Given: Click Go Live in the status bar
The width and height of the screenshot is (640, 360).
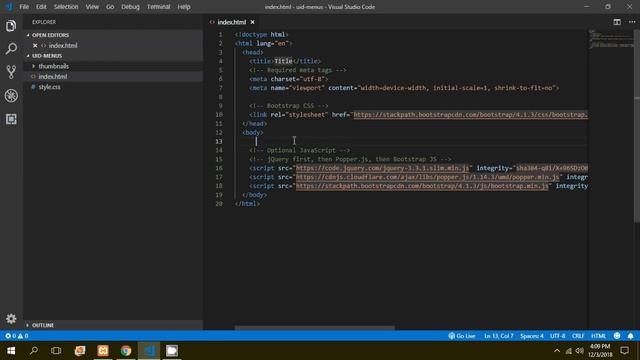Looking at the screenshot, I should 462,336.
